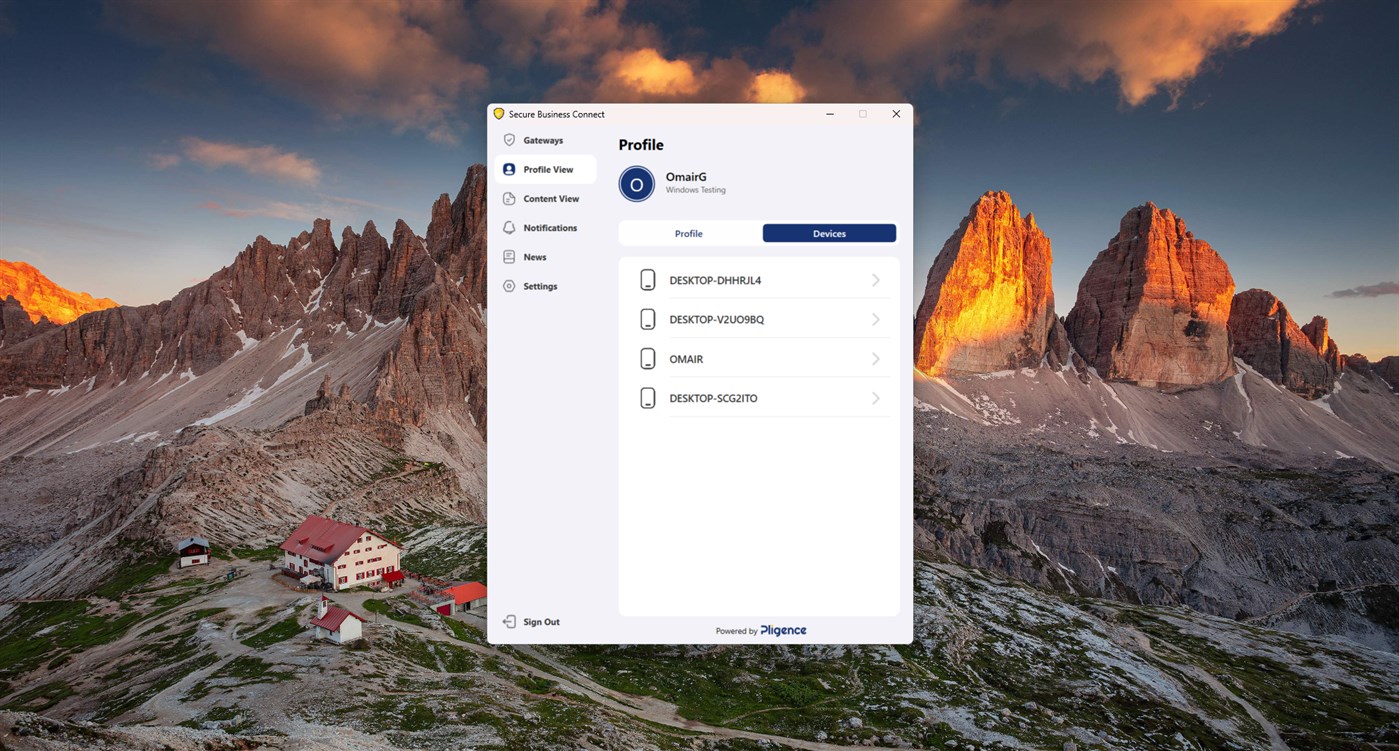Open OMAIR device chevron
Image resolution: width=1399 pixels, height=751 pixels.
tap(876, 358)
